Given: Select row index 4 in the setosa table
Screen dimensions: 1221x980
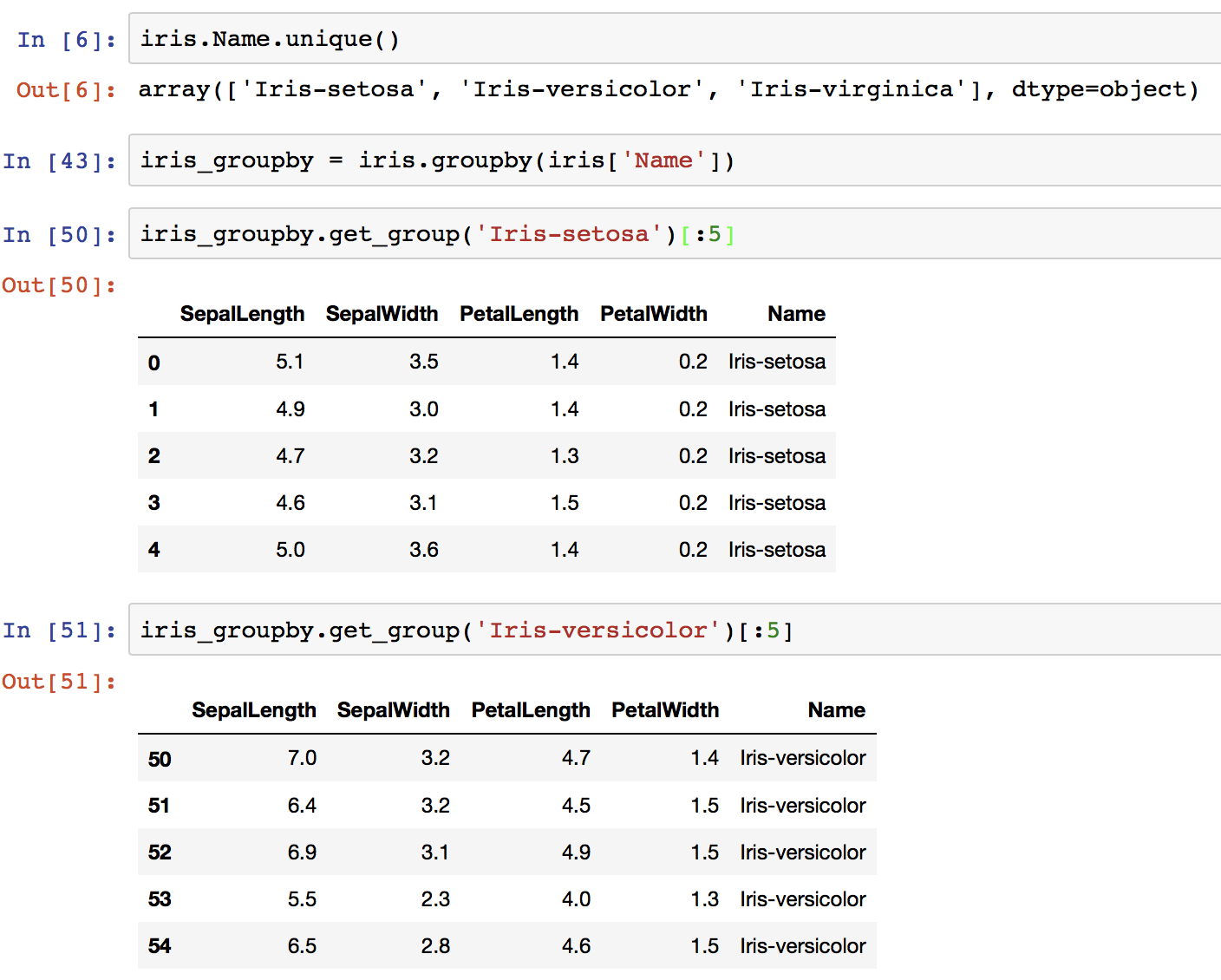Looking at the screenshot, I should coord(154,550).
